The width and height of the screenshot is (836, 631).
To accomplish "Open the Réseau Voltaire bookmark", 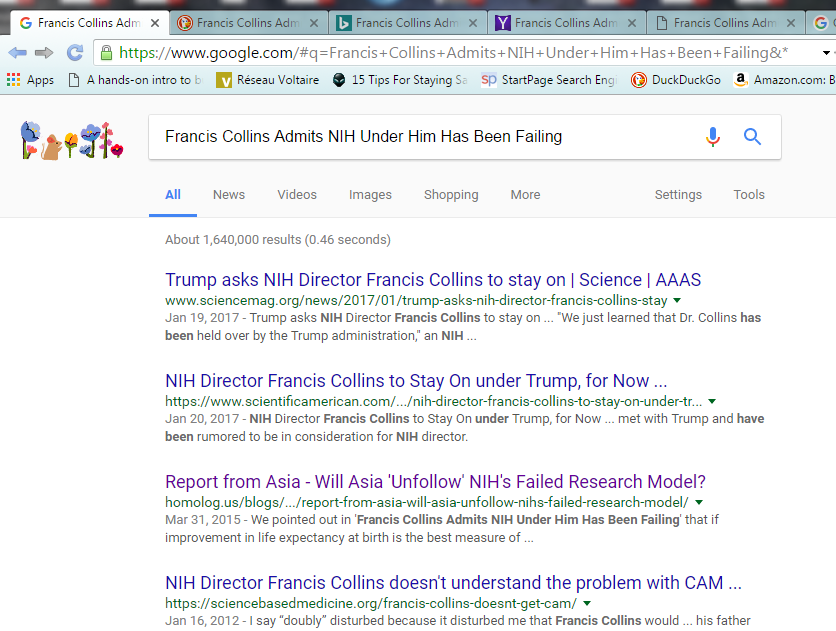I will coord(268,80).
